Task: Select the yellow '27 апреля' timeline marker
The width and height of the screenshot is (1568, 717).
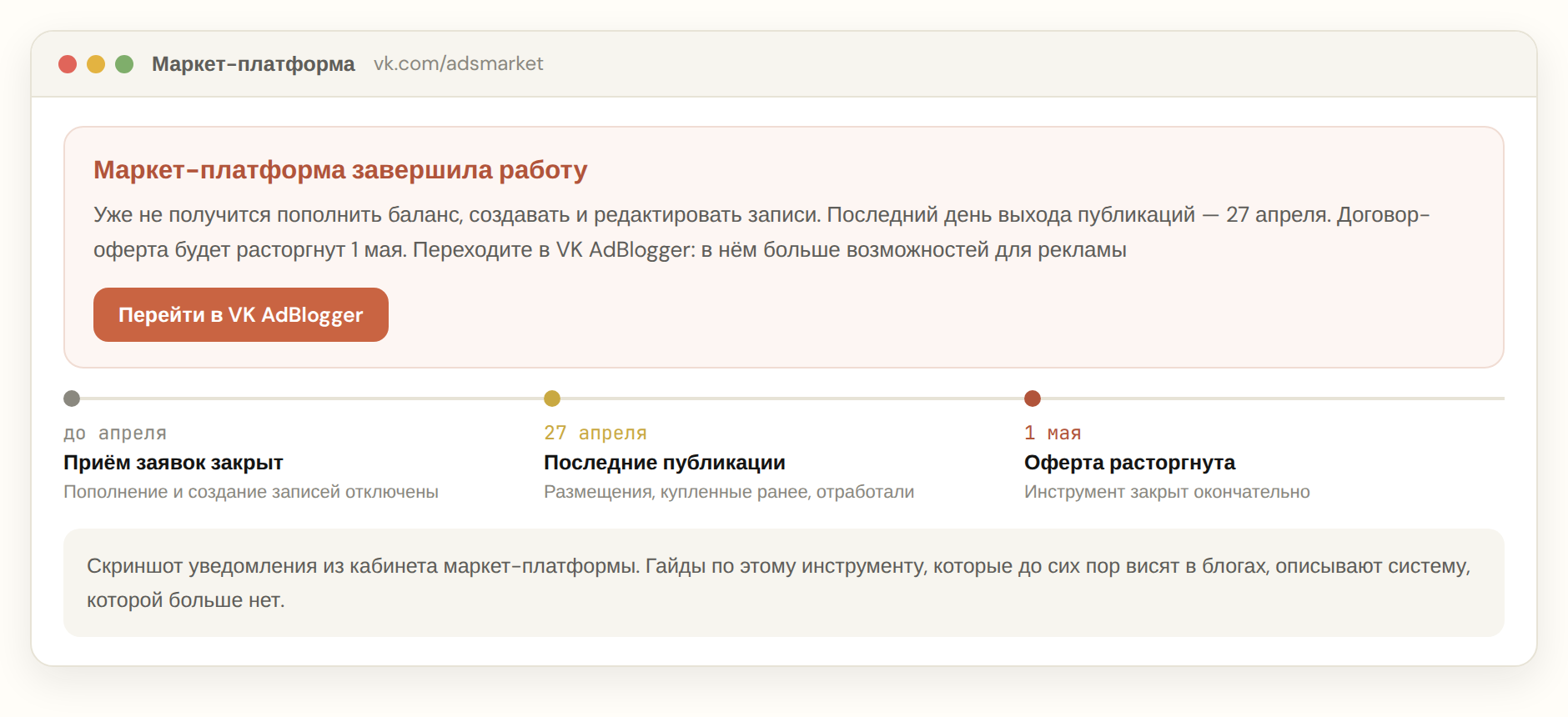Action: point(552,399)
